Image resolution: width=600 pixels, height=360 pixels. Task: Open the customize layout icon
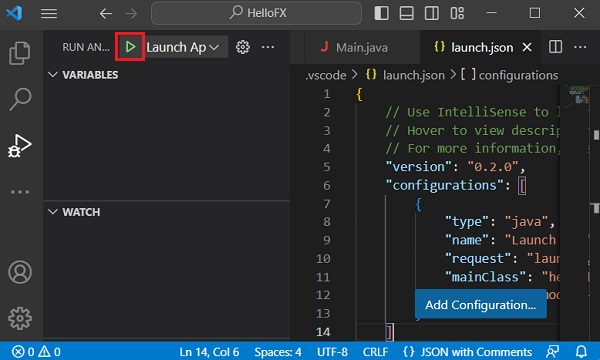point(457,13)
